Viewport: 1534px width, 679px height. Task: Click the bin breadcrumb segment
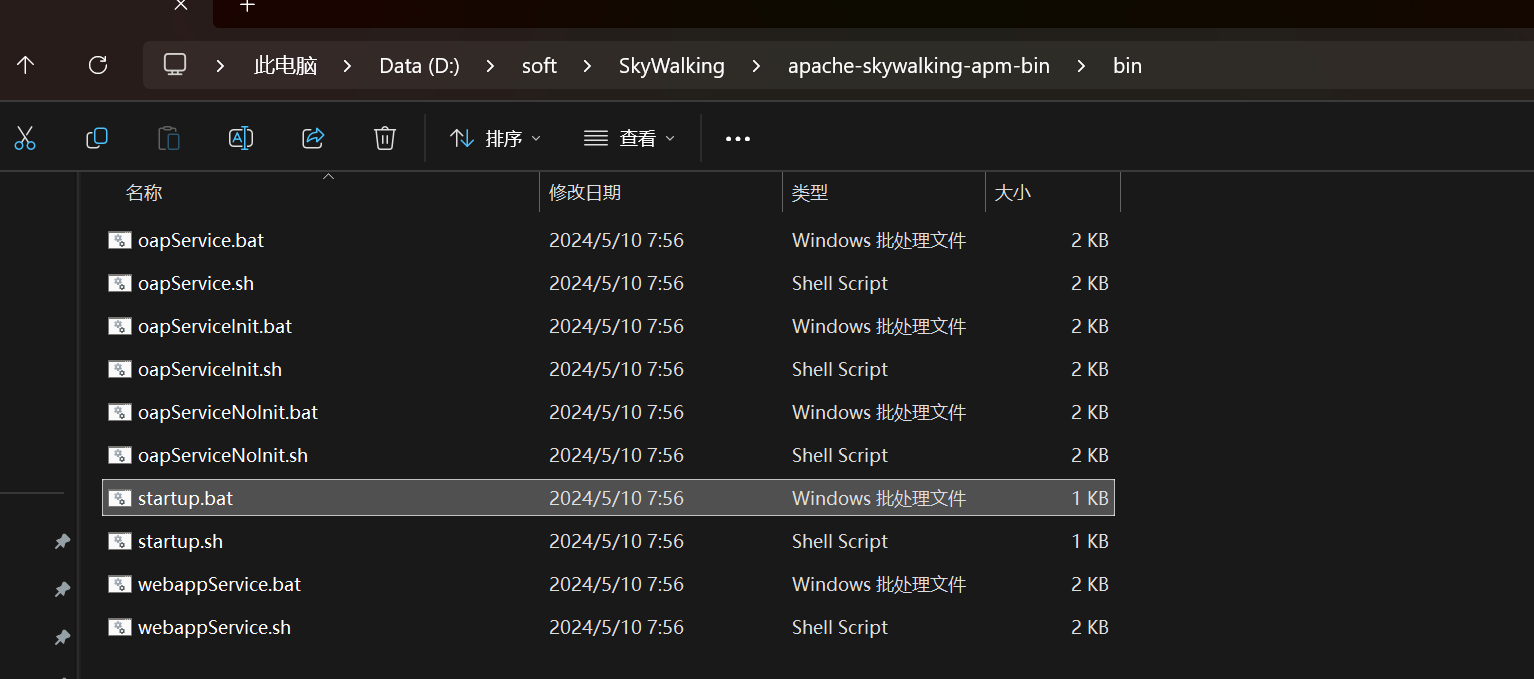(x=1127, y=66)
